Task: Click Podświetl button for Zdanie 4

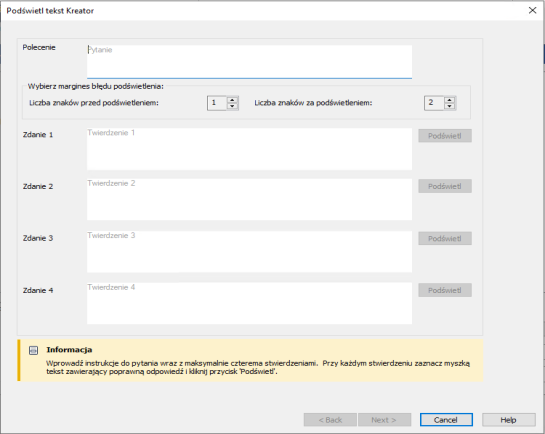Action: [x=445, y=290]
